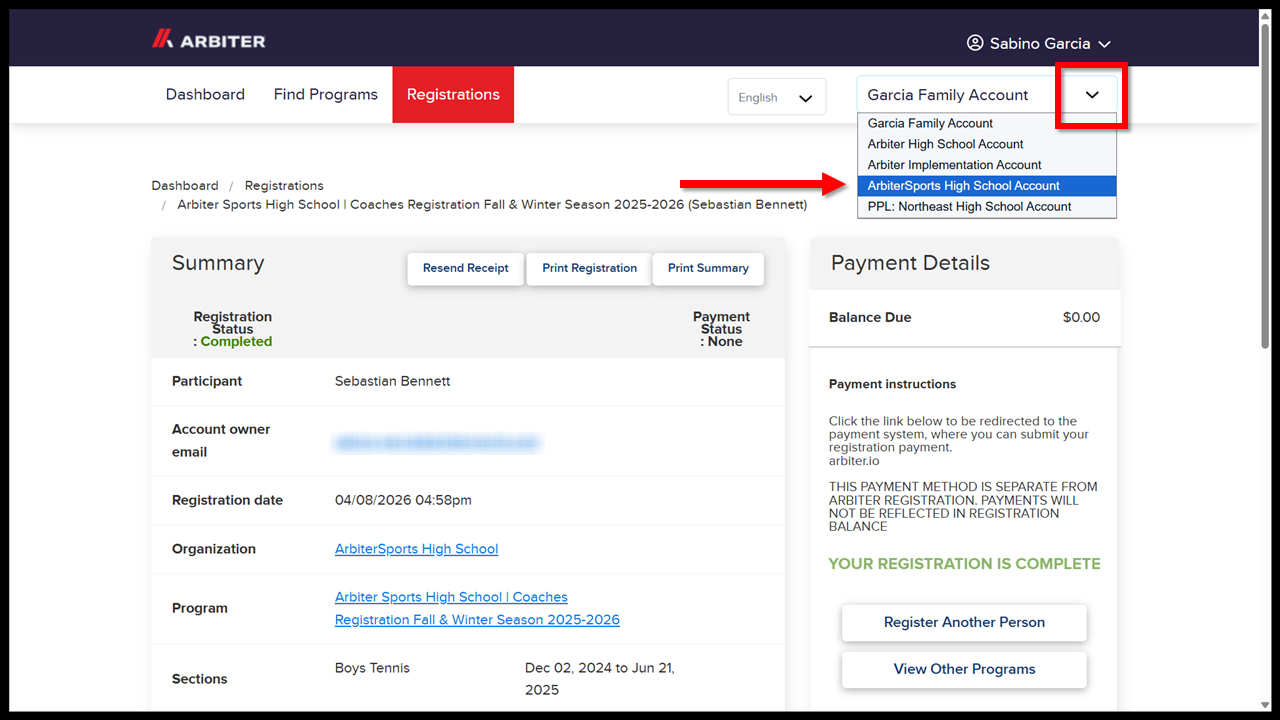Click the registration date 04/08/2026 04:58pm
The image size is (1280, 720).
[403, 500]
